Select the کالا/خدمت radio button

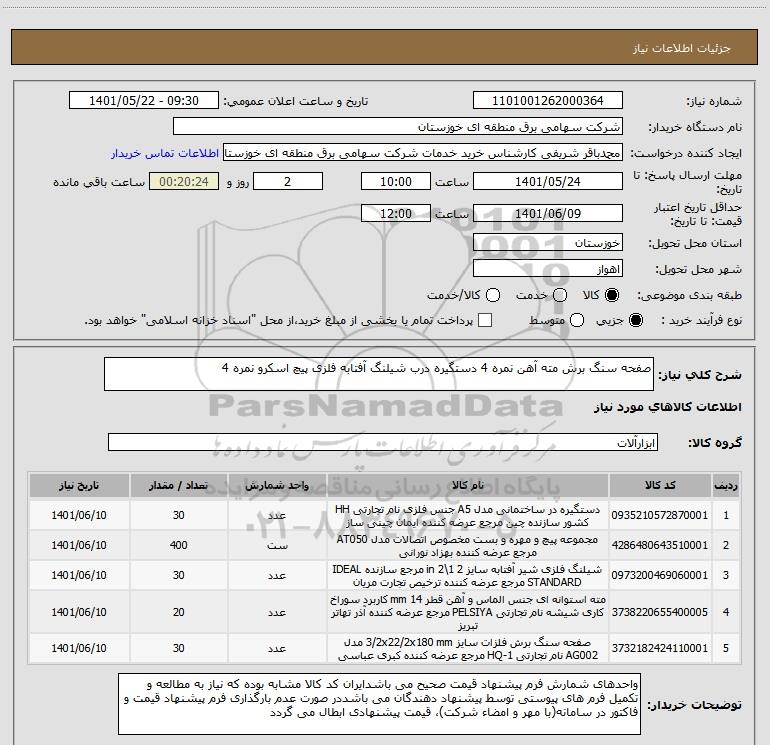(493, 295)
